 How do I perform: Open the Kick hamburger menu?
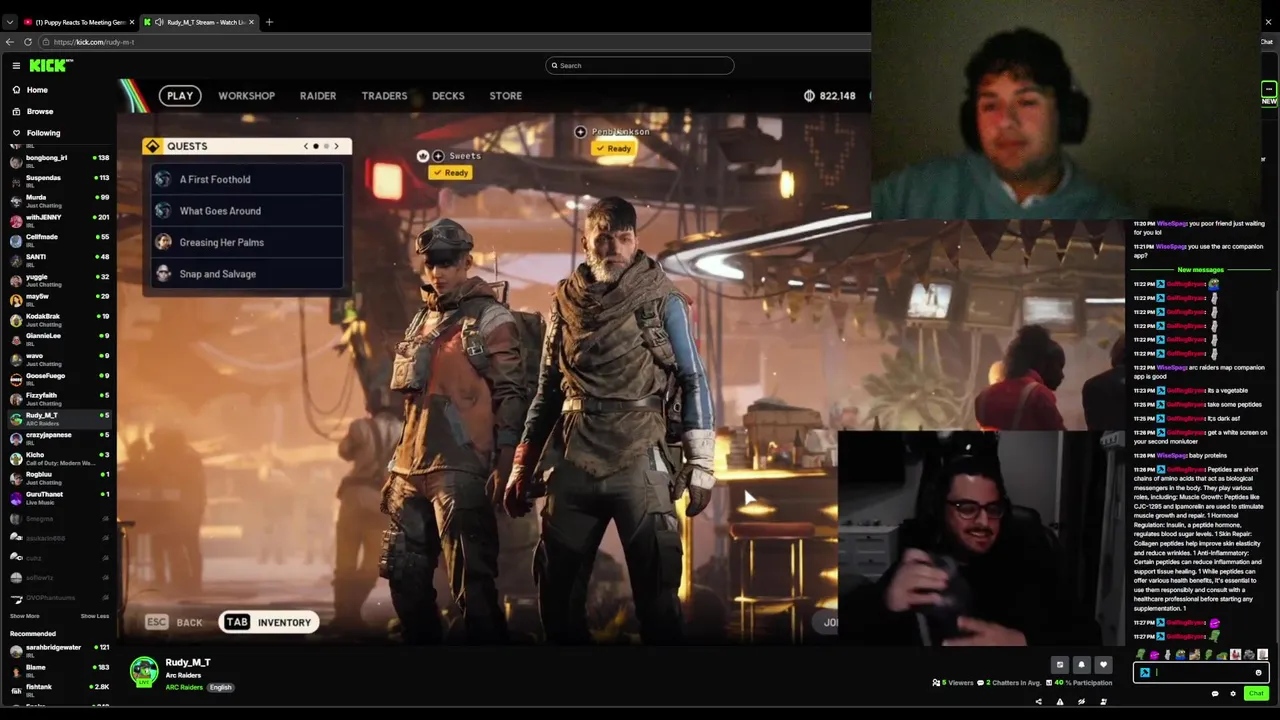pyautogui.click(x=16, y=65)
